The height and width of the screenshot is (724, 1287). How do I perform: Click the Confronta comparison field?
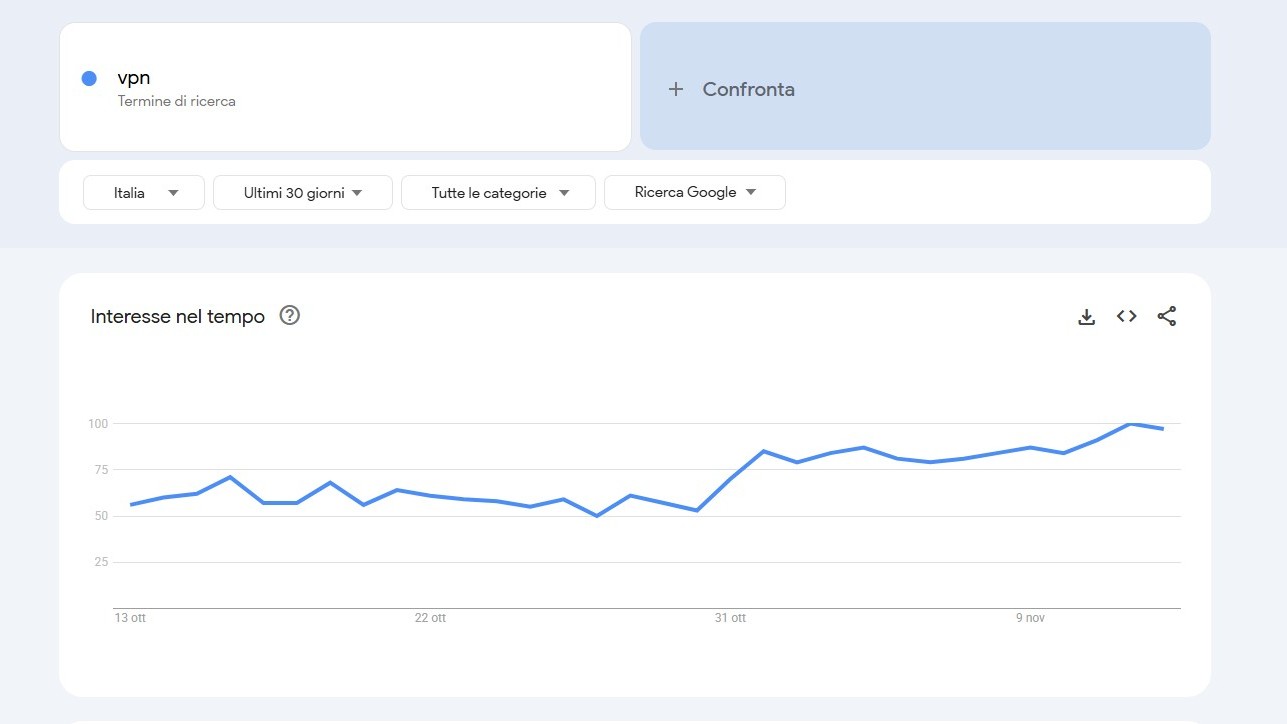coord(748,89)
